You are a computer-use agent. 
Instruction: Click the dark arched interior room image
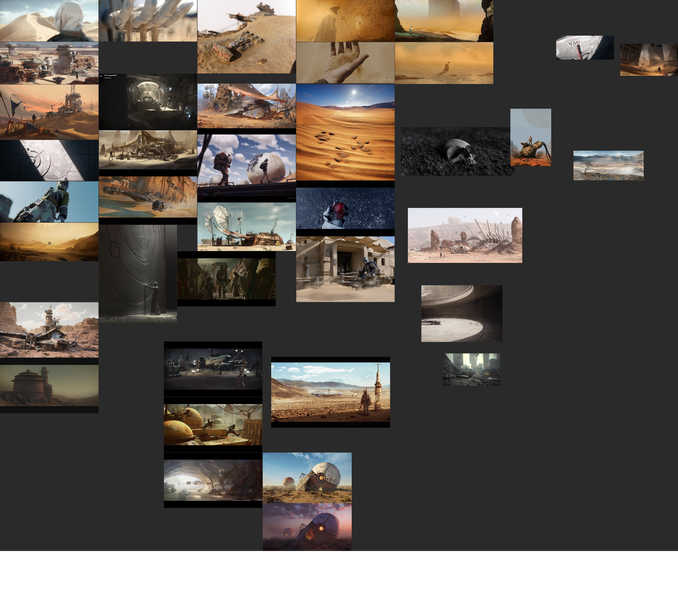point(148,102)
